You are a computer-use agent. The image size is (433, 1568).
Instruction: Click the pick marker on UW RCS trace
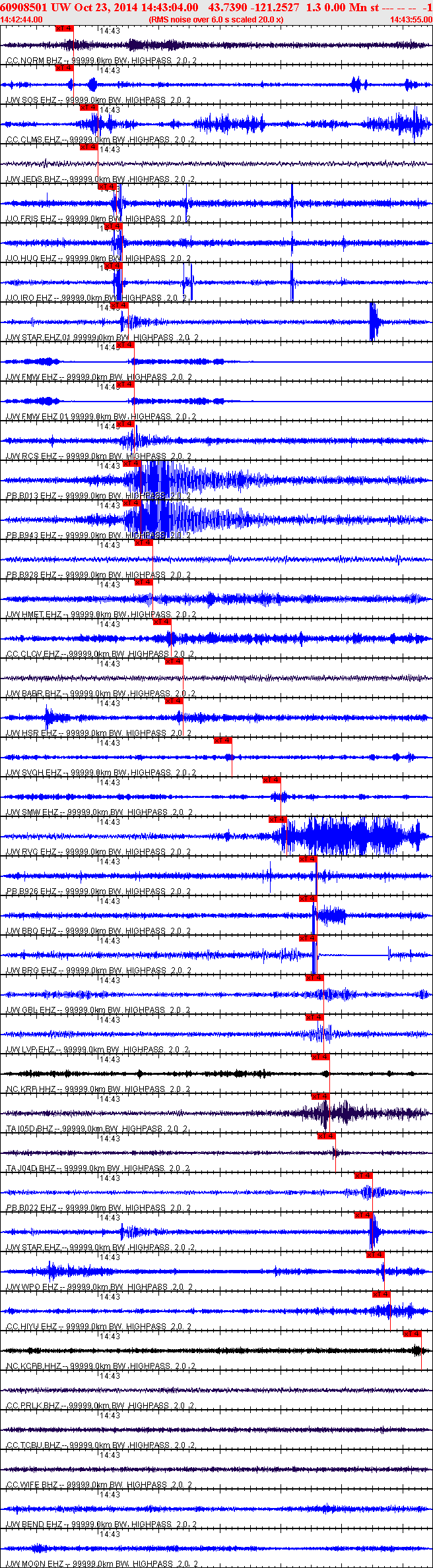(125, 424)
